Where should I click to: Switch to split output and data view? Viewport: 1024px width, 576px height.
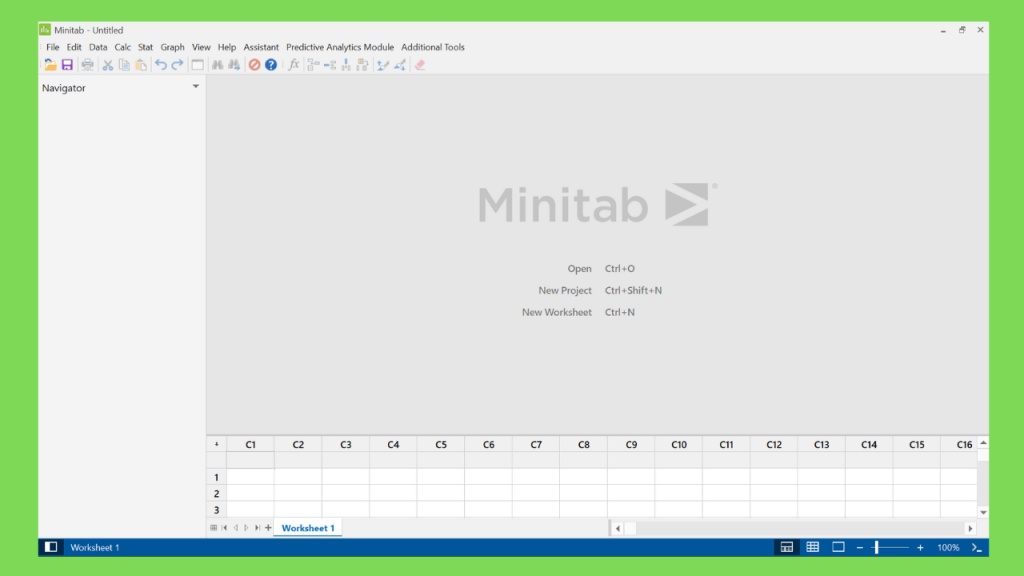787,547
